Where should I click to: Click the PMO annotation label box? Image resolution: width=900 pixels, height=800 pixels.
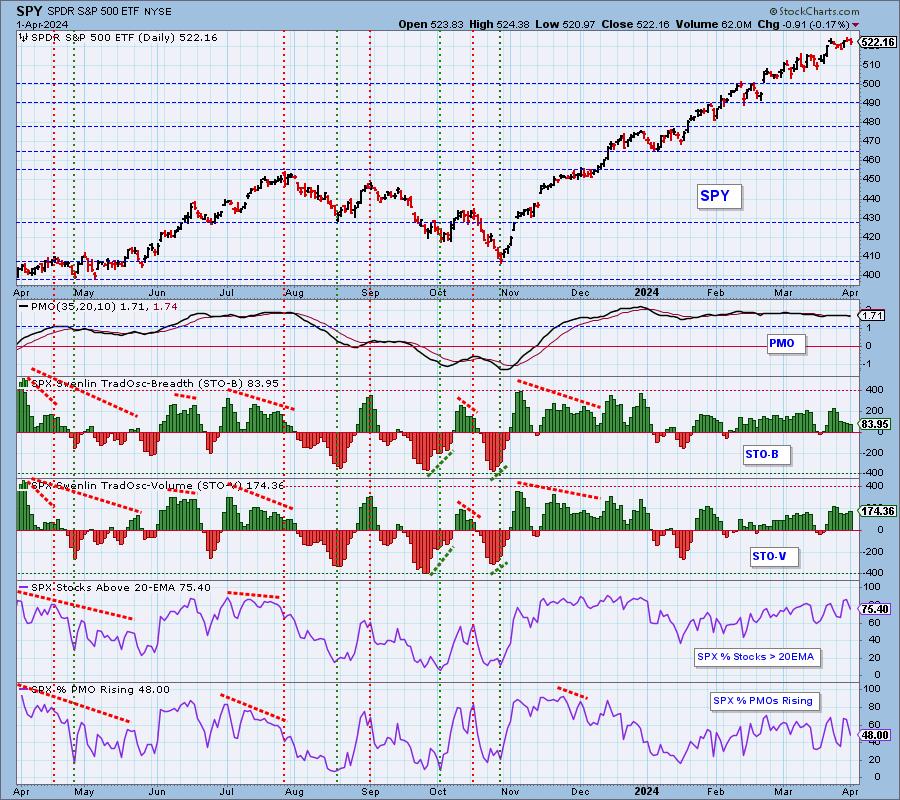(x=786, y=344)
